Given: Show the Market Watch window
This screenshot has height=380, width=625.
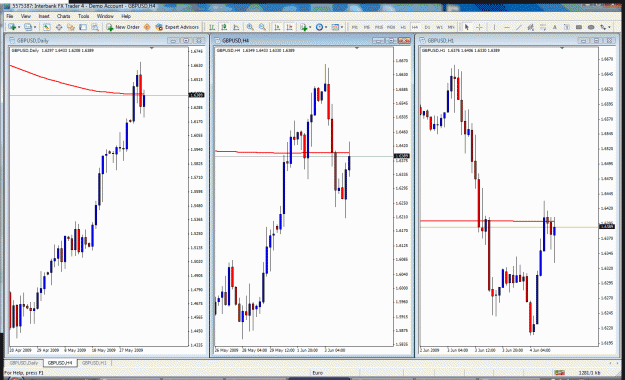Looking at the screenshot, I should coord(47,27).
